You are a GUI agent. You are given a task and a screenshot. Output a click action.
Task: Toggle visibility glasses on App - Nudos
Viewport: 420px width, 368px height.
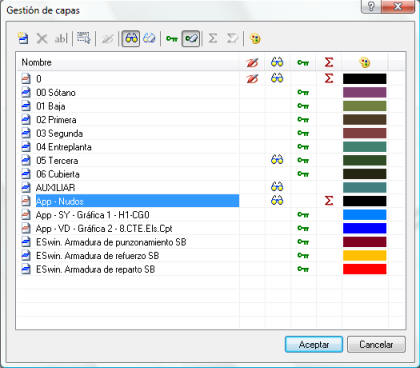pos(277,201)
